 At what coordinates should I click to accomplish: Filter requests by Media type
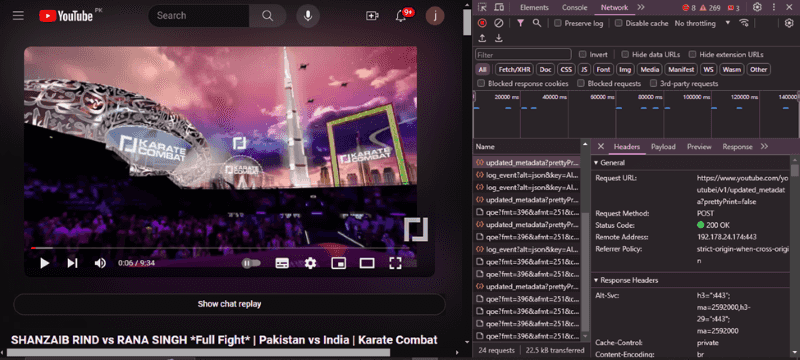pyautogui.click(x=649, y=69)
